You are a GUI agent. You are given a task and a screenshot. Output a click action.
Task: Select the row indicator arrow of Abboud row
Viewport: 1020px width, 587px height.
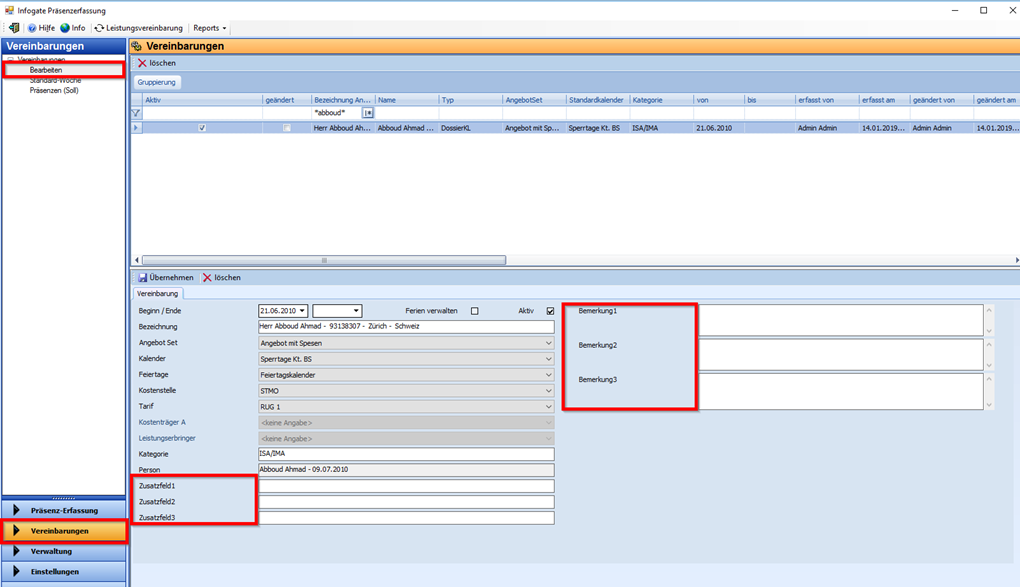click(x=136, y=128)
